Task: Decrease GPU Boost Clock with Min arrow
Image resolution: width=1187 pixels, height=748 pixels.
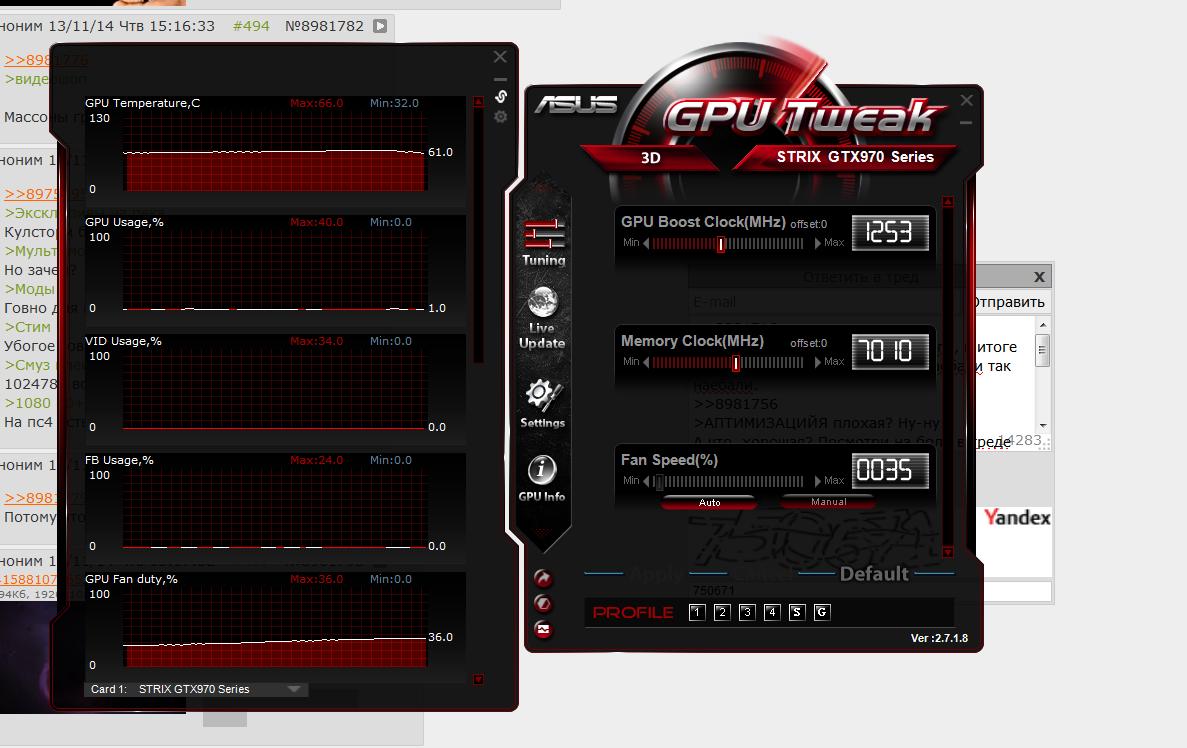Action: click(646, 243)
